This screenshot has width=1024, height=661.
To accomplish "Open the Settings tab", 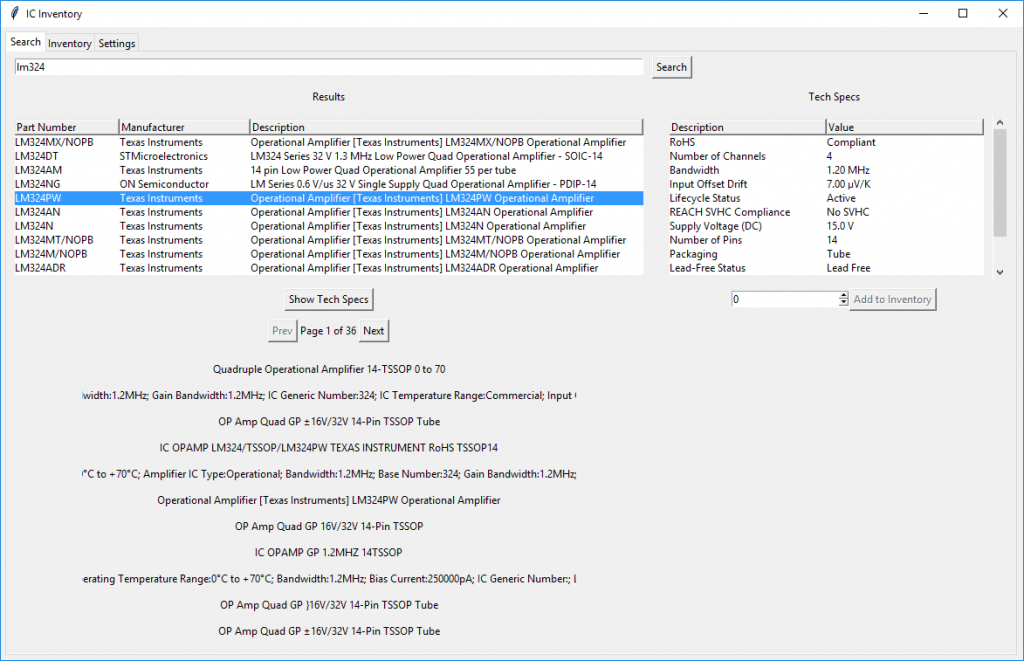I will 116,43.
